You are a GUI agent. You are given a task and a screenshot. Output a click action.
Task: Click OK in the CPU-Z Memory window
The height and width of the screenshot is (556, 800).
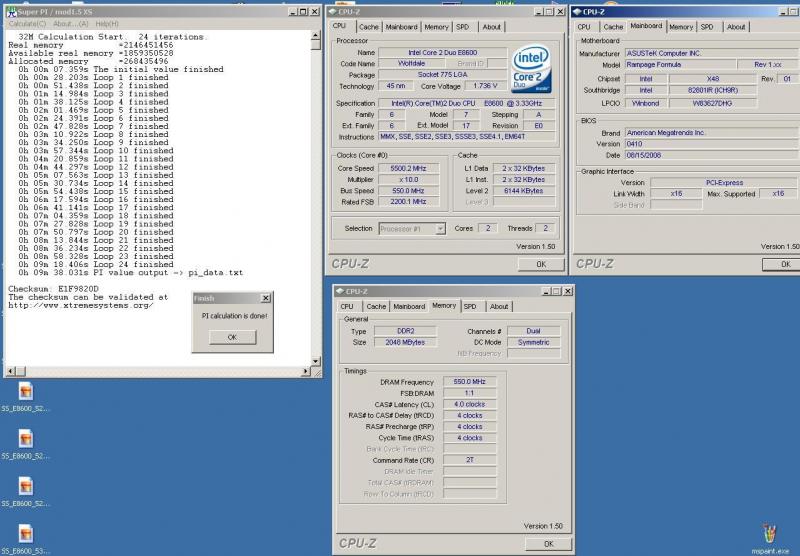point(548,544)
